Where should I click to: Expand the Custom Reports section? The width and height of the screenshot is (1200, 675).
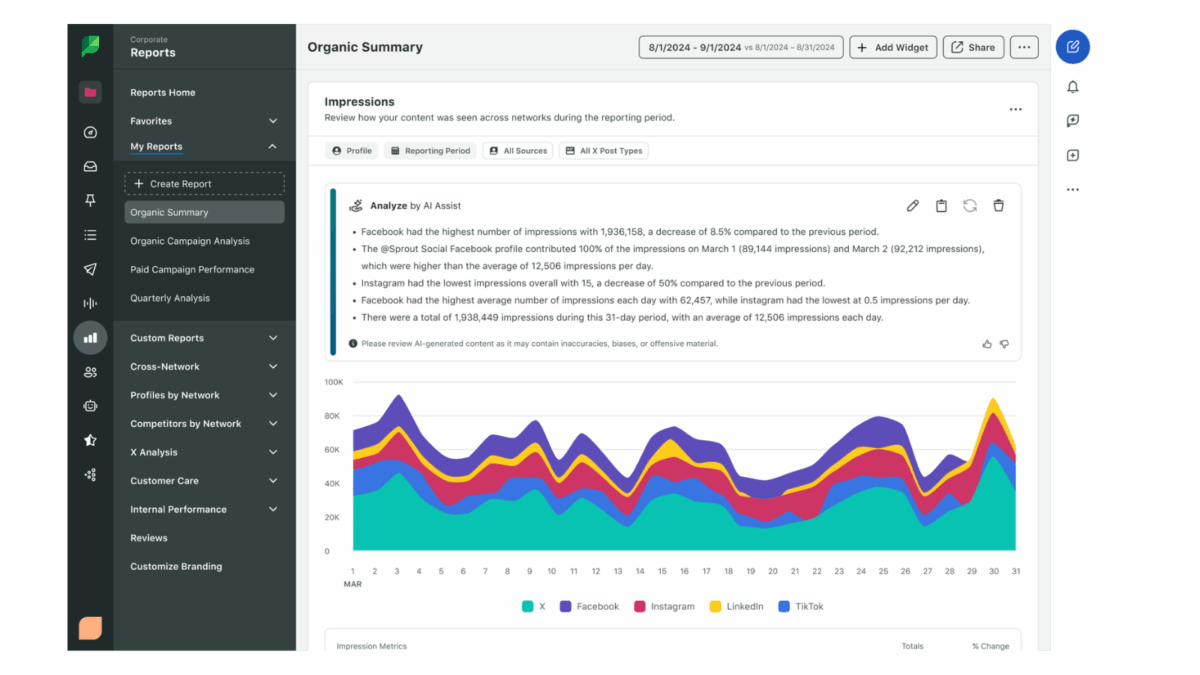(x=273, y=338)
